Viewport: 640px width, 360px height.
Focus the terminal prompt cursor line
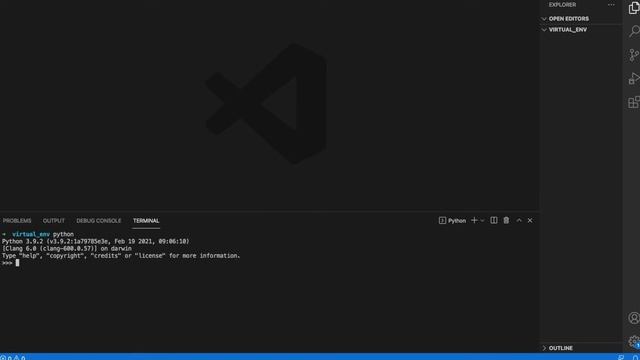pyautogui.click(x=10, y=263)
